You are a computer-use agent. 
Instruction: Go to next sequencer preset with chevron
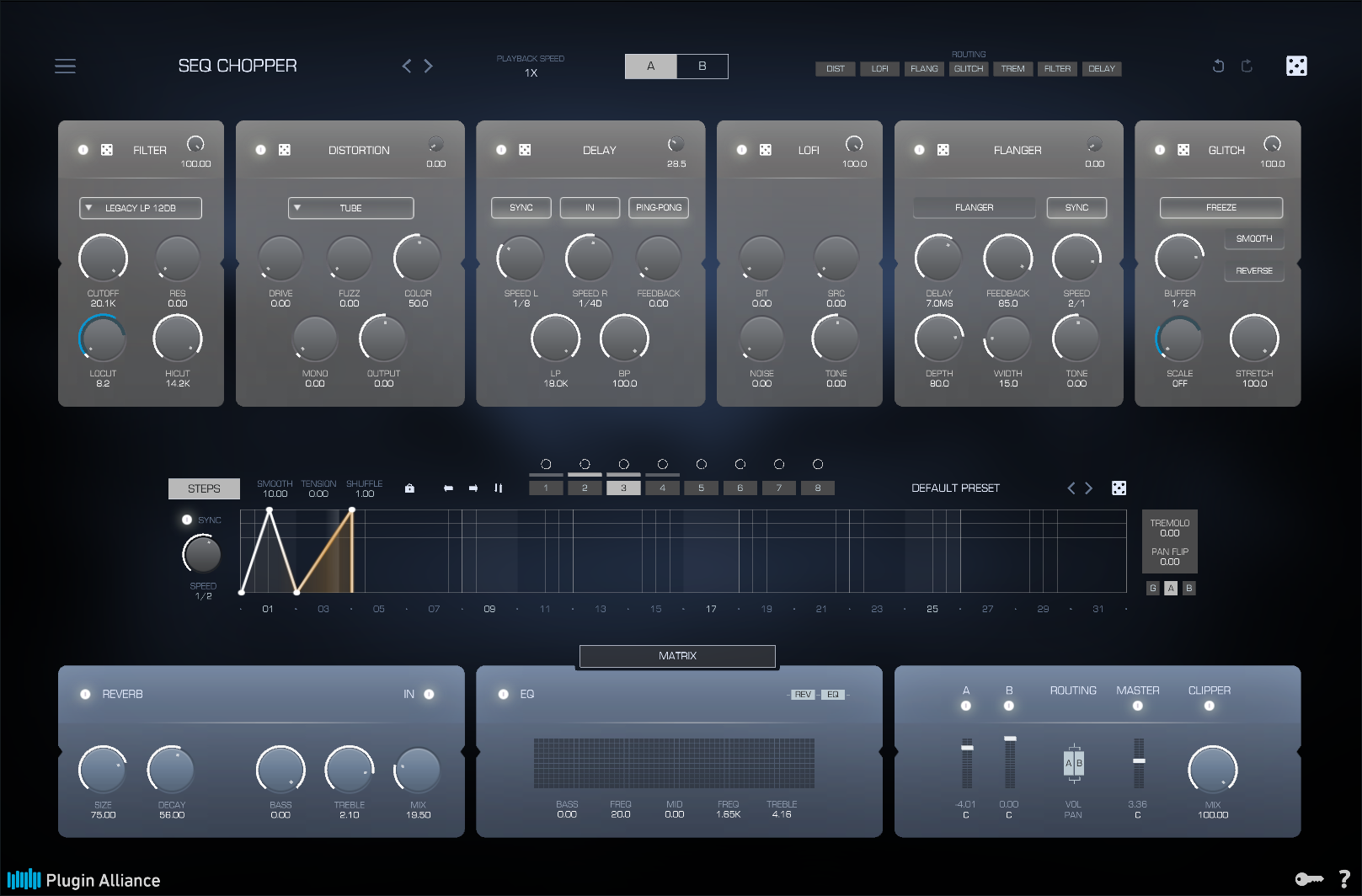click(x=1088, y=488)
